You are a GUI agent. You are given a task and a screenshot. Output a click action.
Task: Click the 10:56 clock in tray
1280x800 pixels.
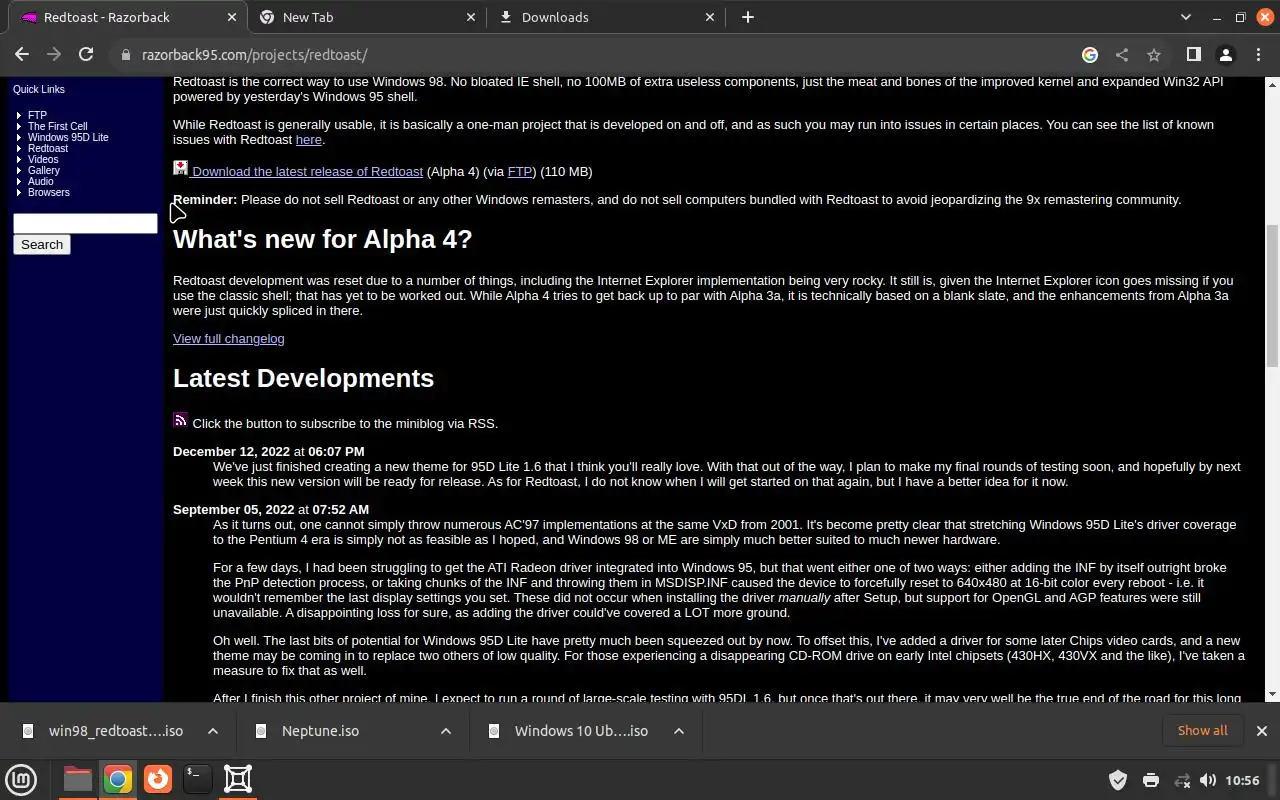[1242, 780]
